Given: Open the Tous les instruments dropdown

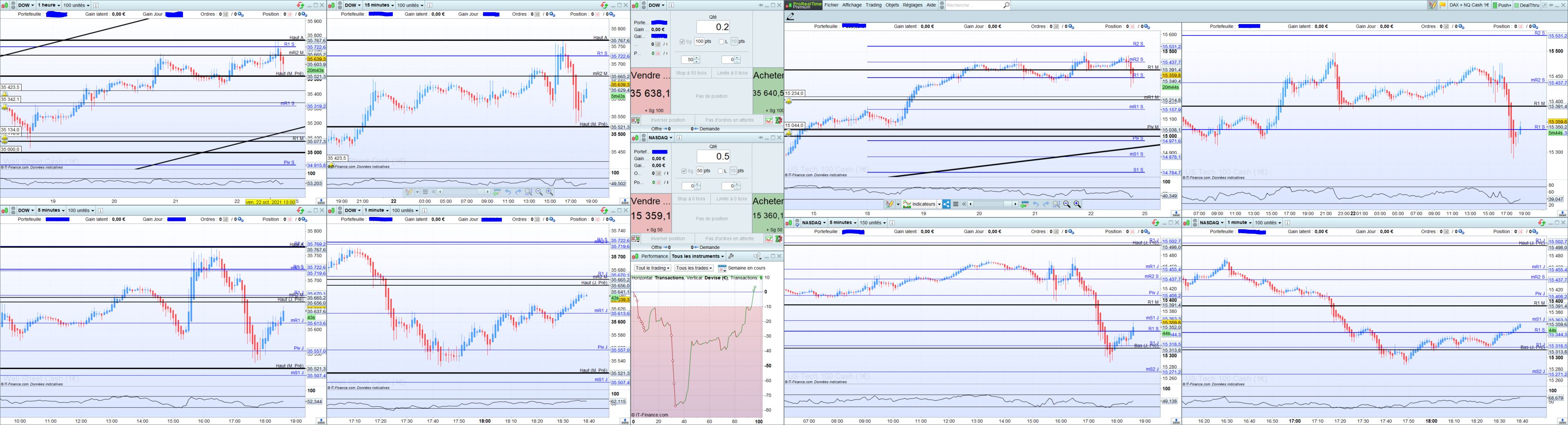Looking at the screenshot, I should tap(697, 256).
